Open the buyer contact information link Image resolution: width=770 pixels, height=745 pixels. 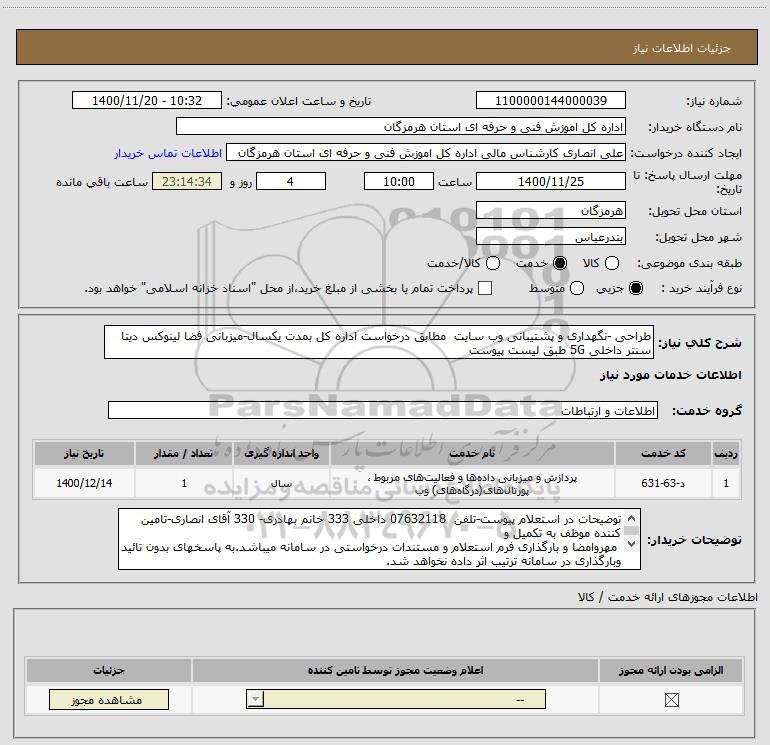tap(168, 154)
